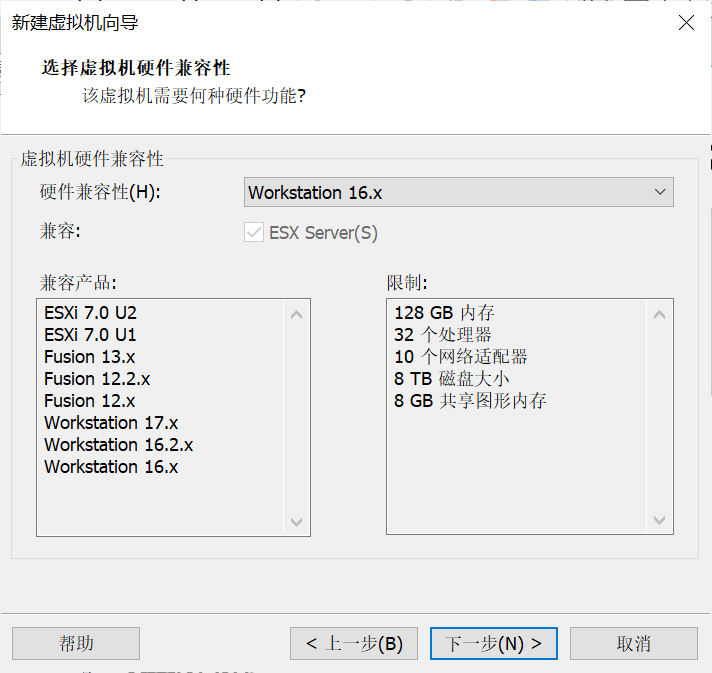
Task: Select Workstation 17.x in the list
Action: click(111, 423)
